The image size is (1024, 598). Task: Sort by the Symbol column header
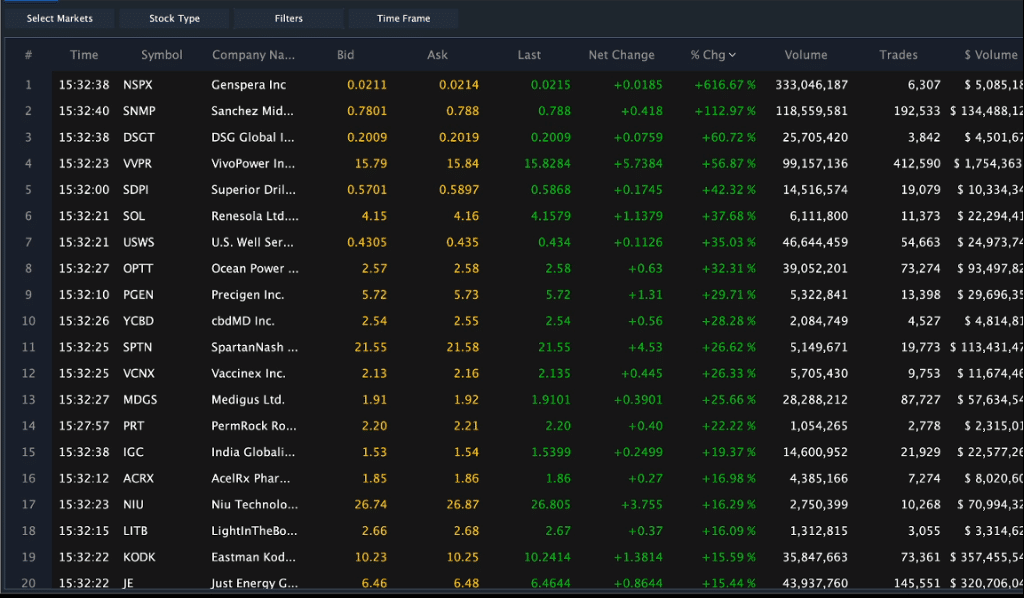pos(162,55)
